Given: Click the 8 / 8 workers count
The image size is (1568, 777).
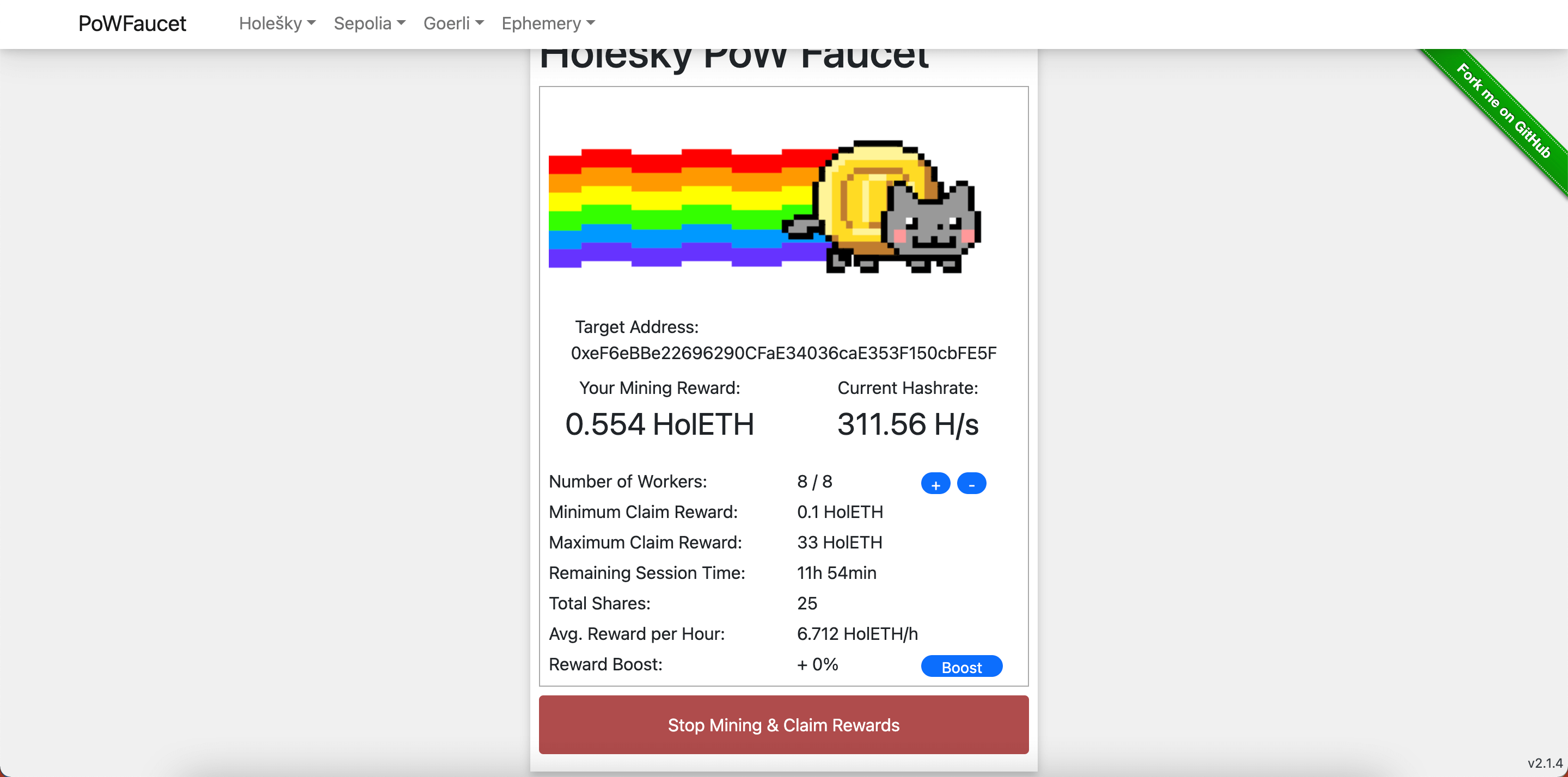Looking at the screenshot, I should point(814,482).
